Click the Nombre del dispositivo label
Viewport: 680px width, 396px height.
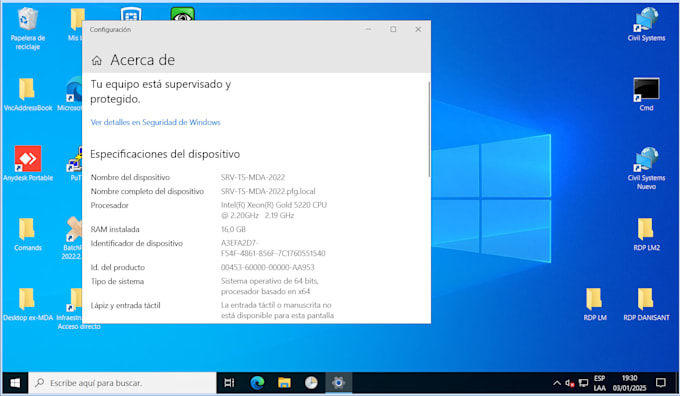coord(130,177)
